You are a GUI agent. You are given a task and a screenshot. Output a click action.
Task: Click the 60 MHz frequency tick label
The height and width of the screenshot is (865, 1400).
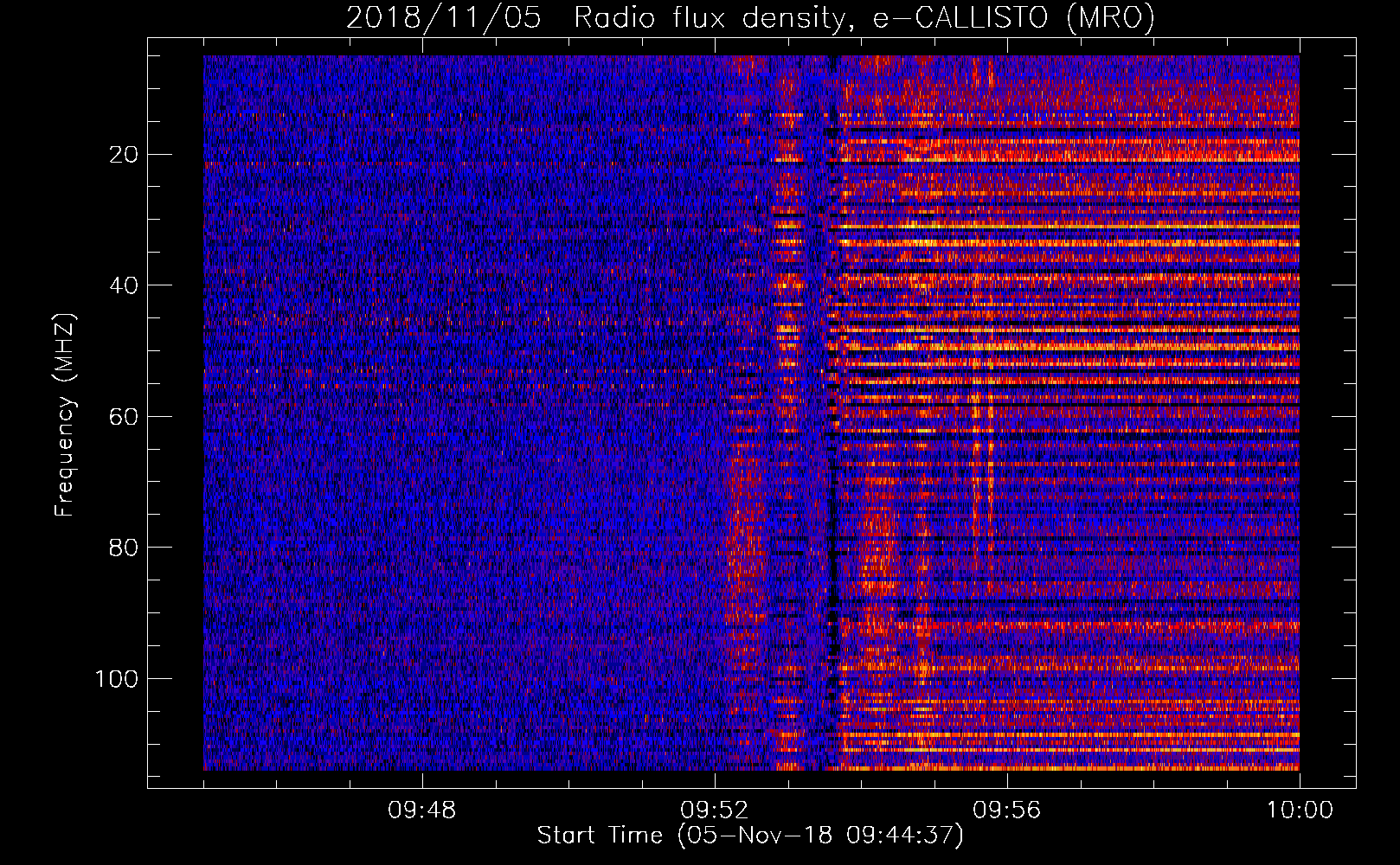tap(125, 417)
